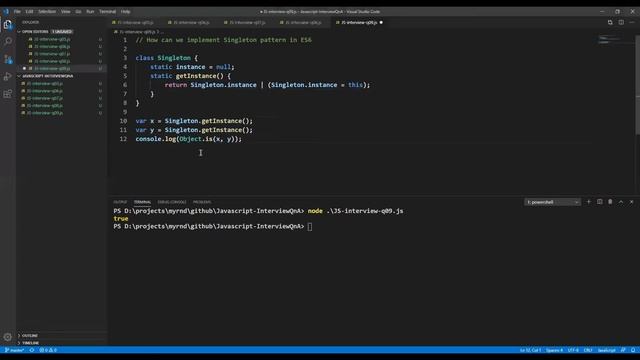The width and height of the screenshot is (640, 360).
Task: Open errors and warnings count in status bar
Action: tap(48, 350)
